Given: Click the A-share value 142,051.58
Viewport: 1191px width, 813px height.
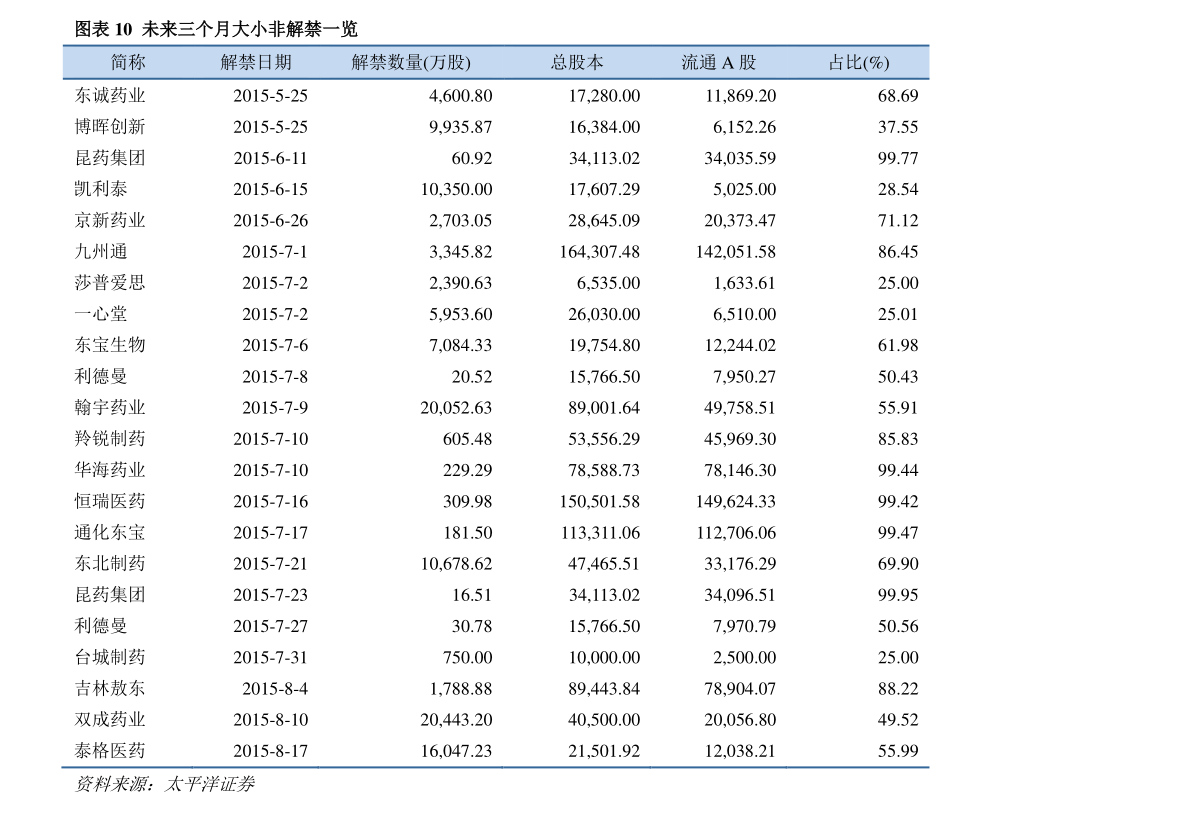Looking at the screenshot, I should point(736,251).
